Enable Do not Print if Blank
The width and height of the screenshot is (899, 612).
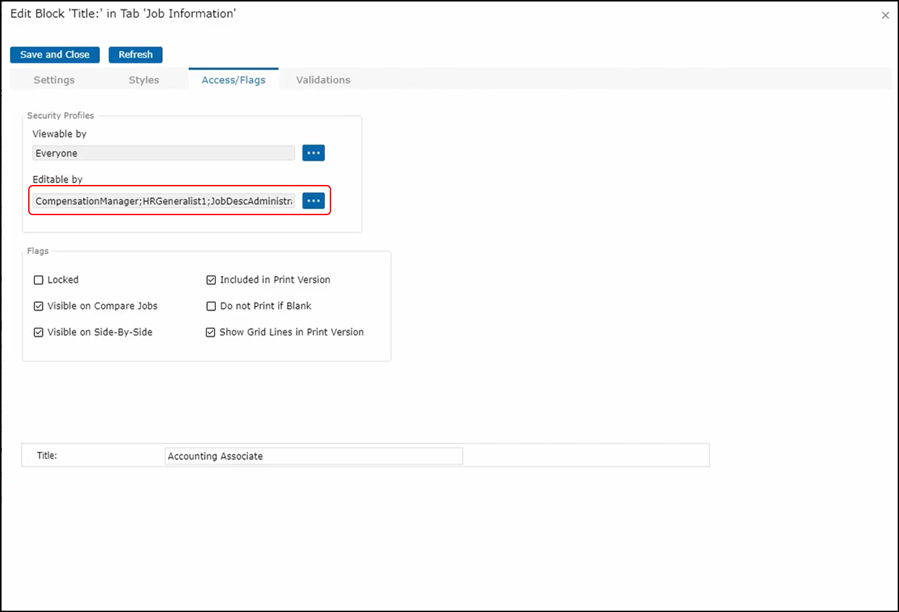pos(211,306)
